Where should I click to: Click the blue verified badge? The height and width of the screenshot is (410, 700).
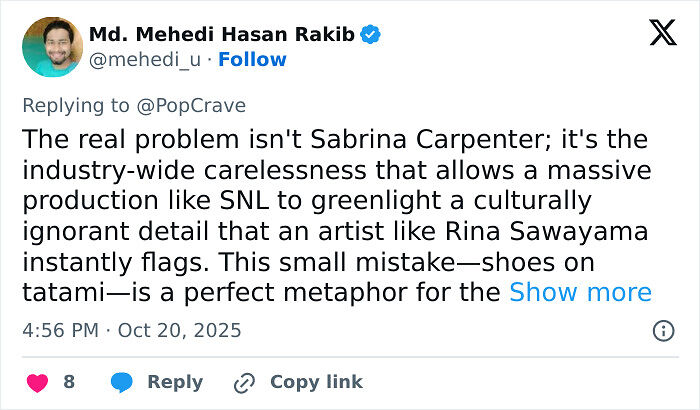pyautogui.click(x=371, y=35)
